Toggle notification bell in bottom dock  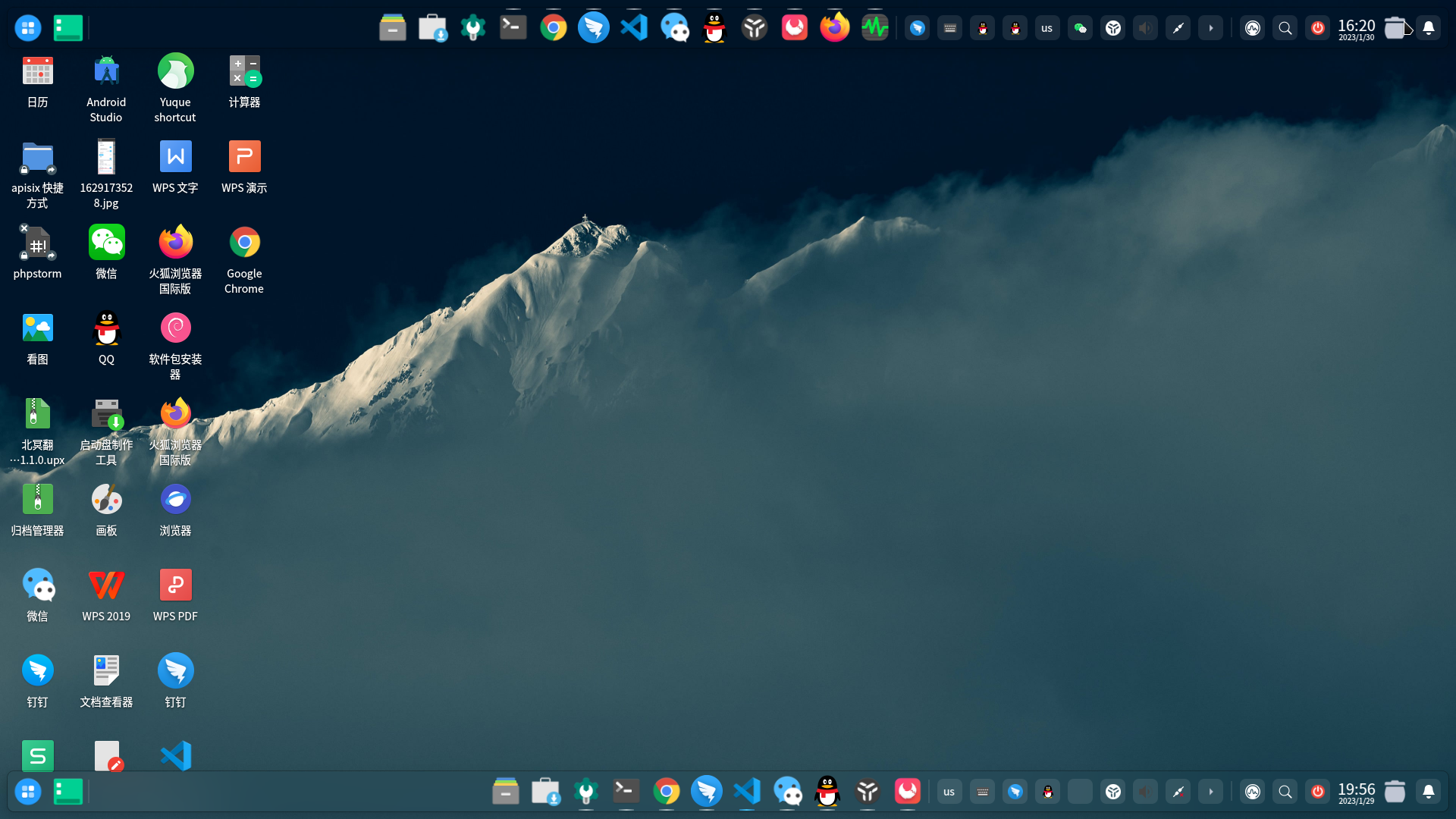pyautogui.click(x=1428, y=792)
